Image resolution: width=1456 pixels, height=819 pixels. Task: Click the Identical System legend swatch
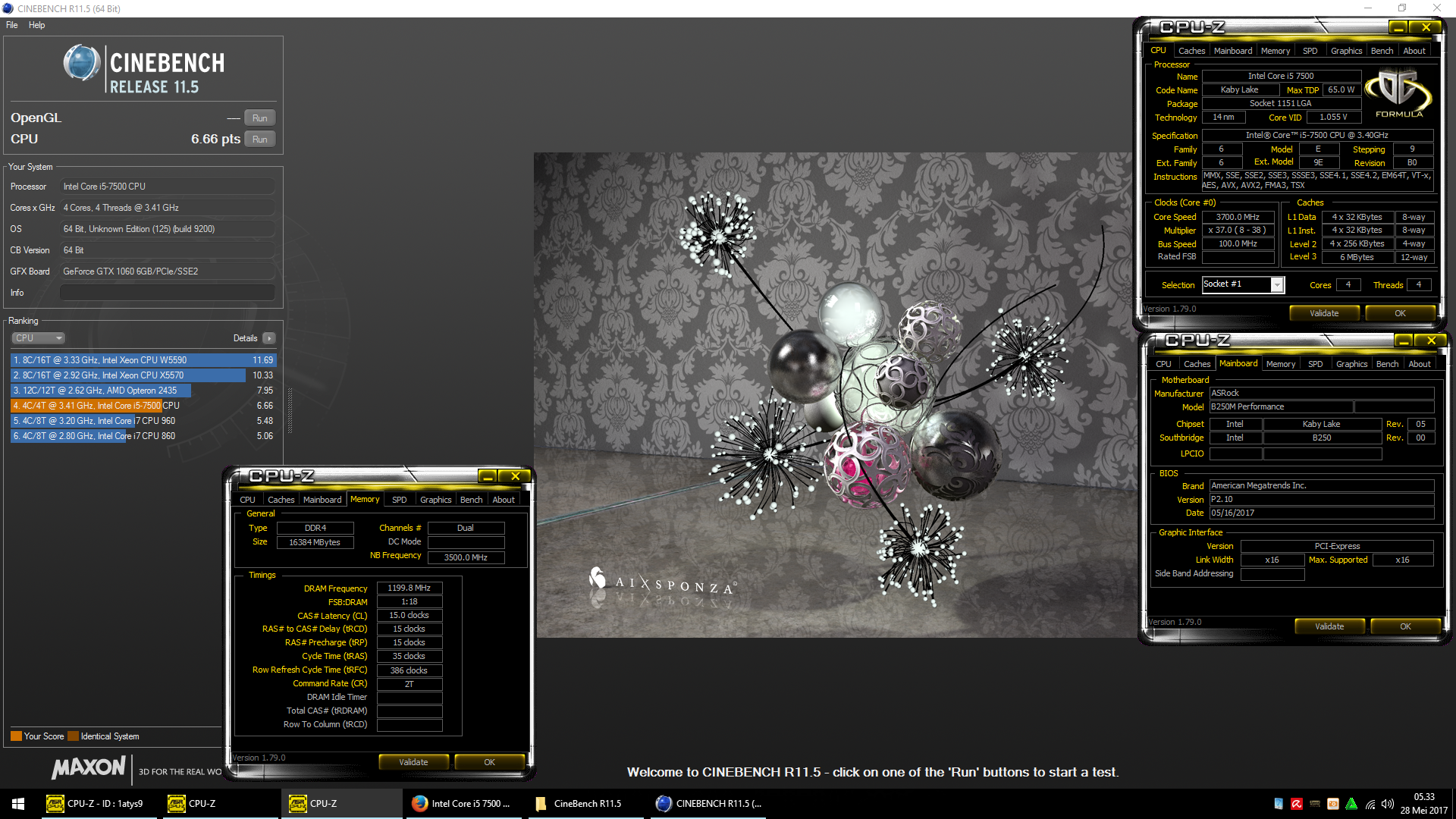click(x=73, y=736)
